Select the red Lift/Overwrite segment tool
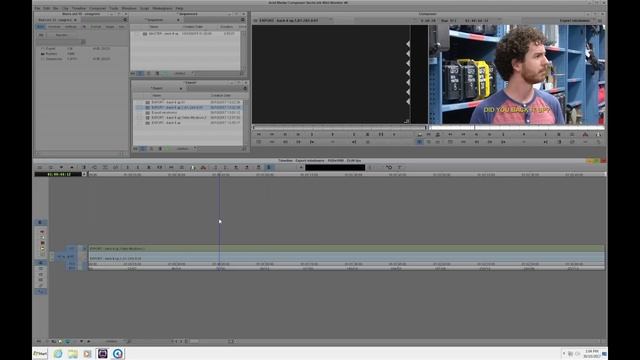 (42, 232)
